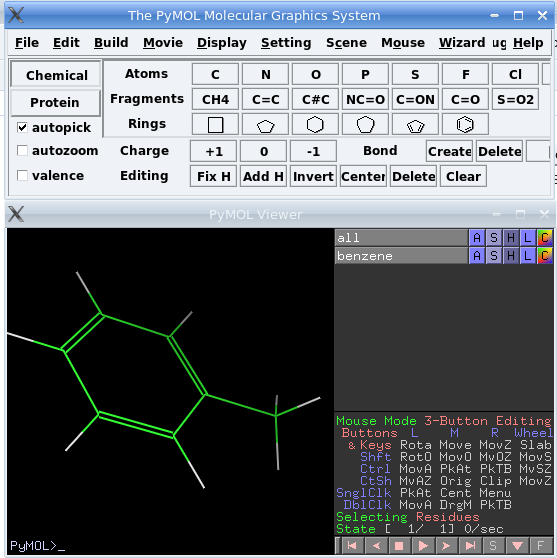Select the fluorine F atom button
The width and height of the screenshot is (557, 558).
click(x=465, y=74)
